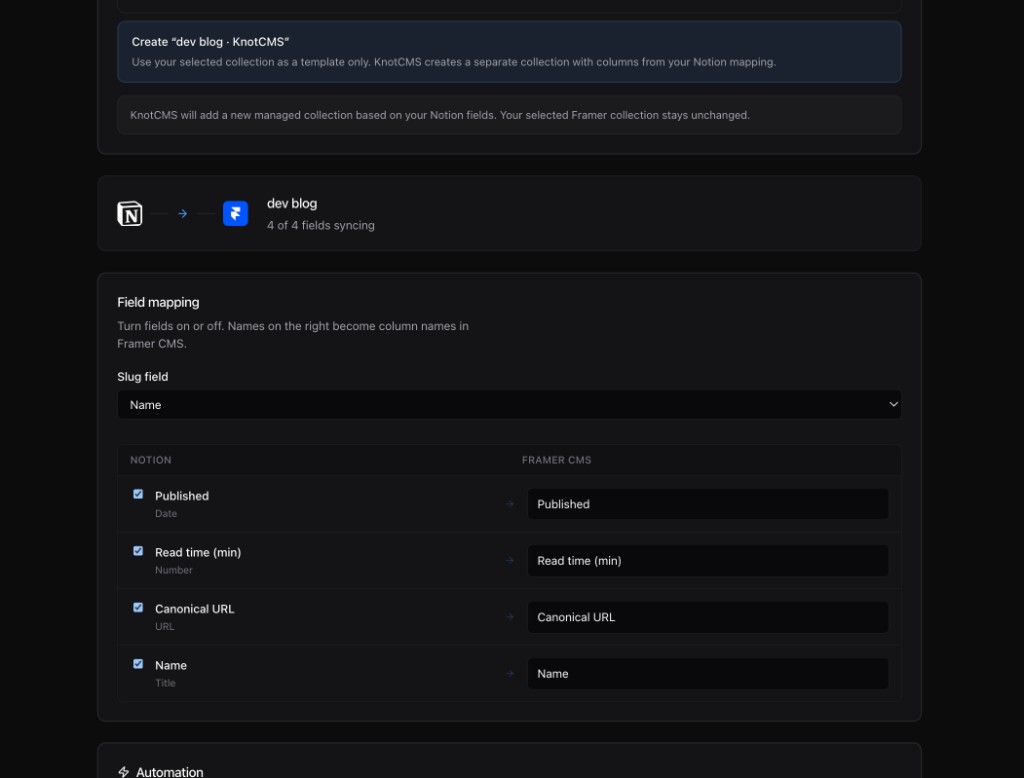Click the arrow in the Read time row

tap(509, 560)
